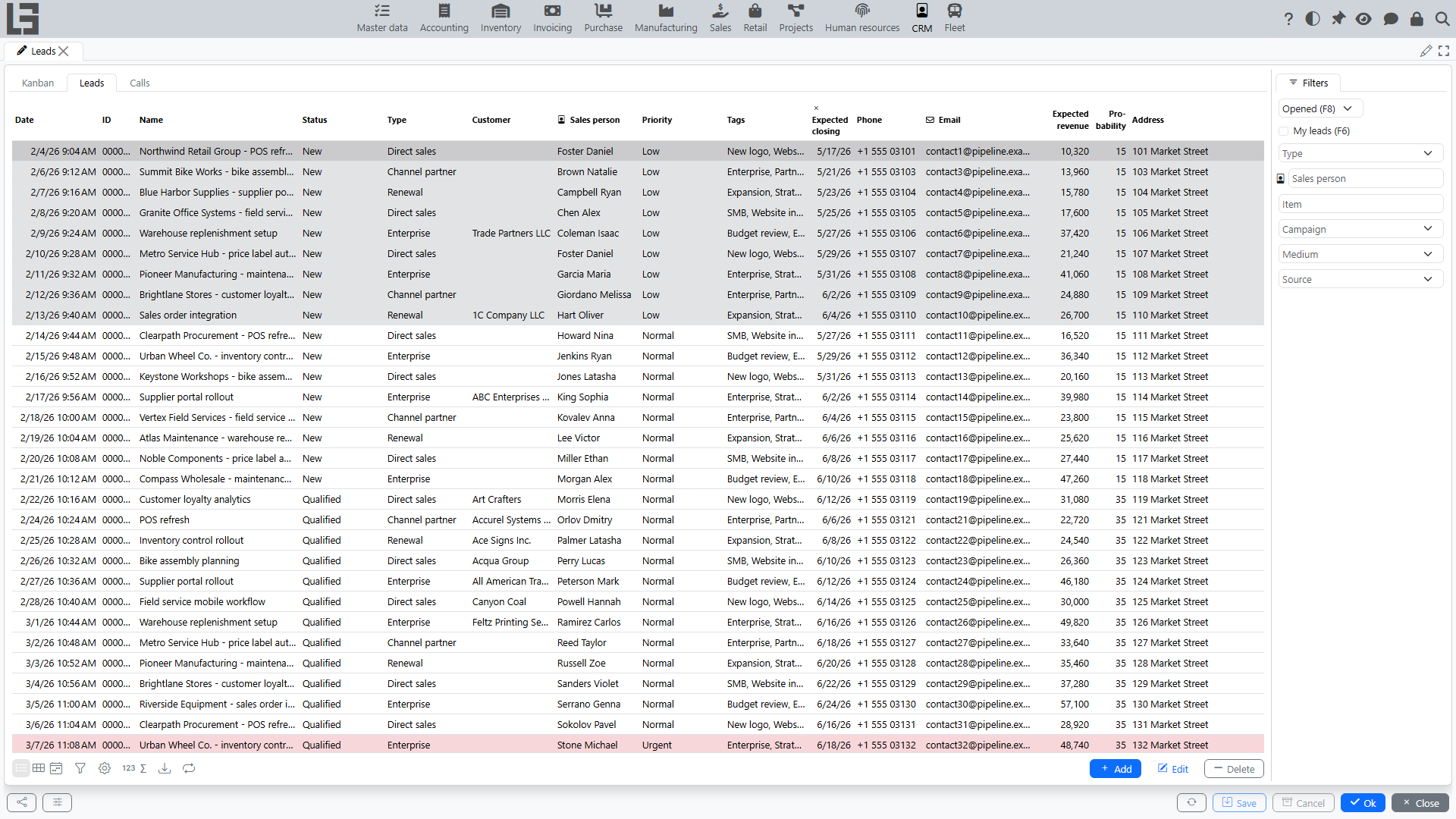Open the Fleet module

click(954, 19)
